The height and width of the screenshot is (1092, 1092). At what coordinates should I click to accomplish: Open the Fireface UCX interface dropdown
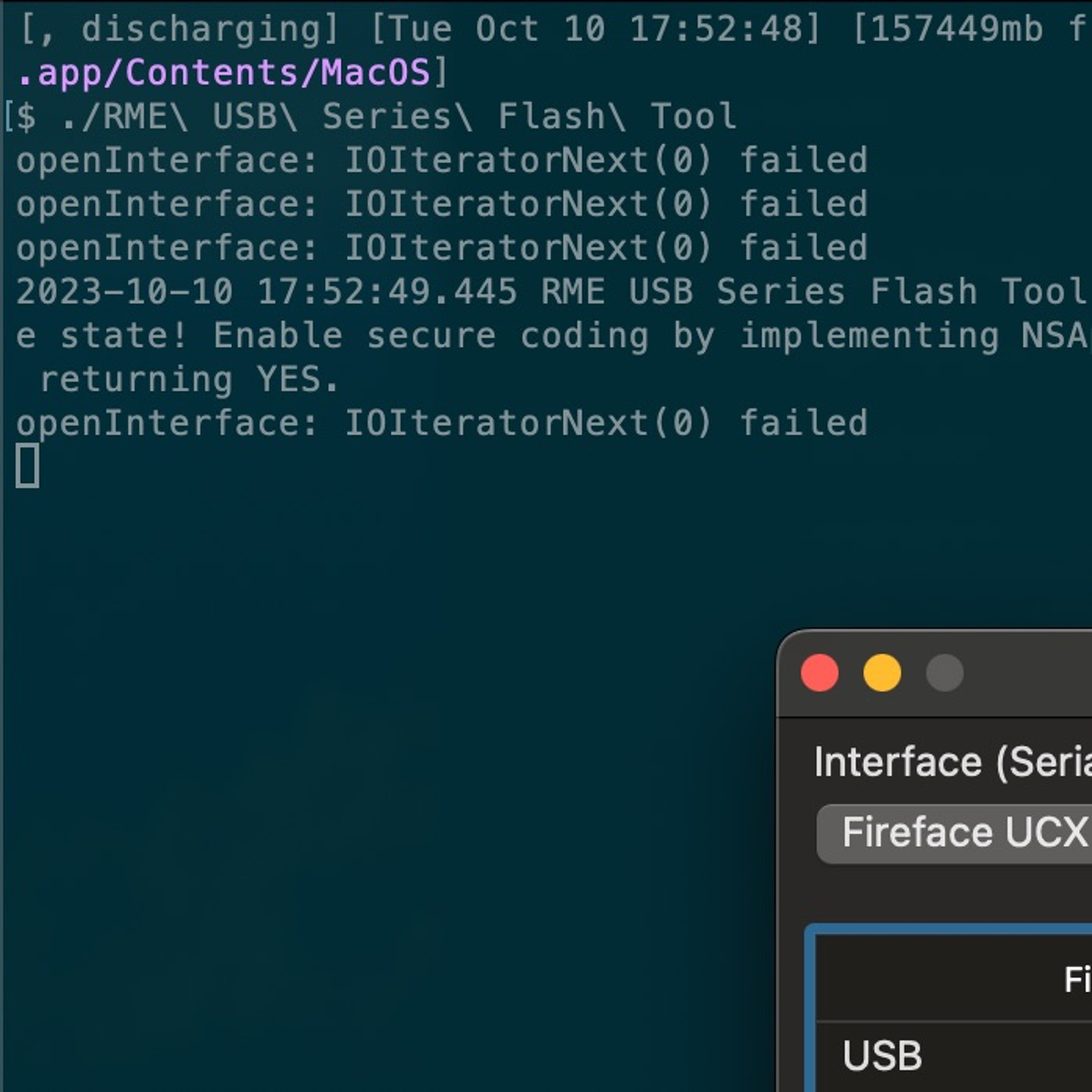(x=954, y=834)
